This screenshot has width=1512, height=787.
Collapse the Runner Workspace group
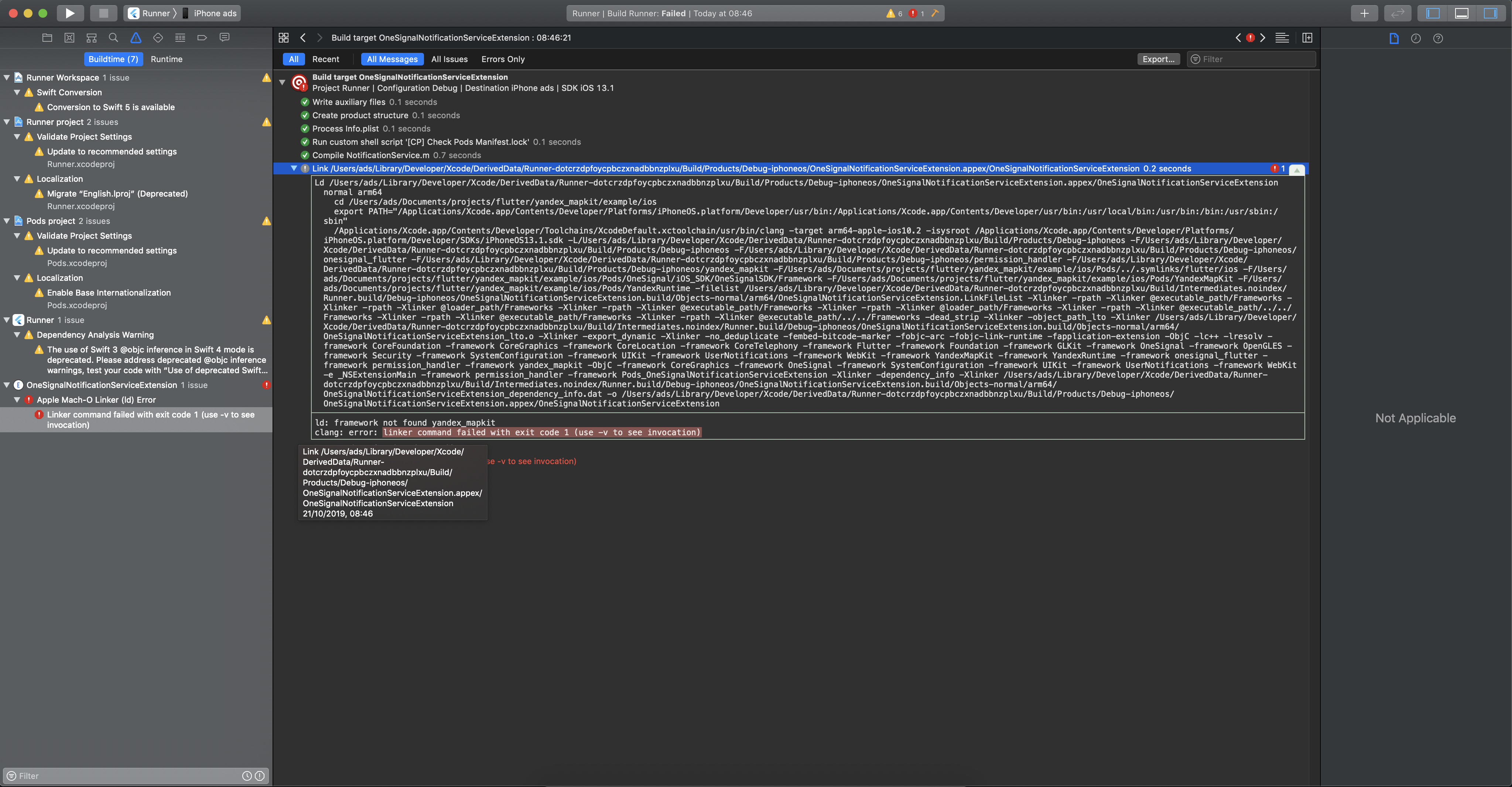pos(6,77)
